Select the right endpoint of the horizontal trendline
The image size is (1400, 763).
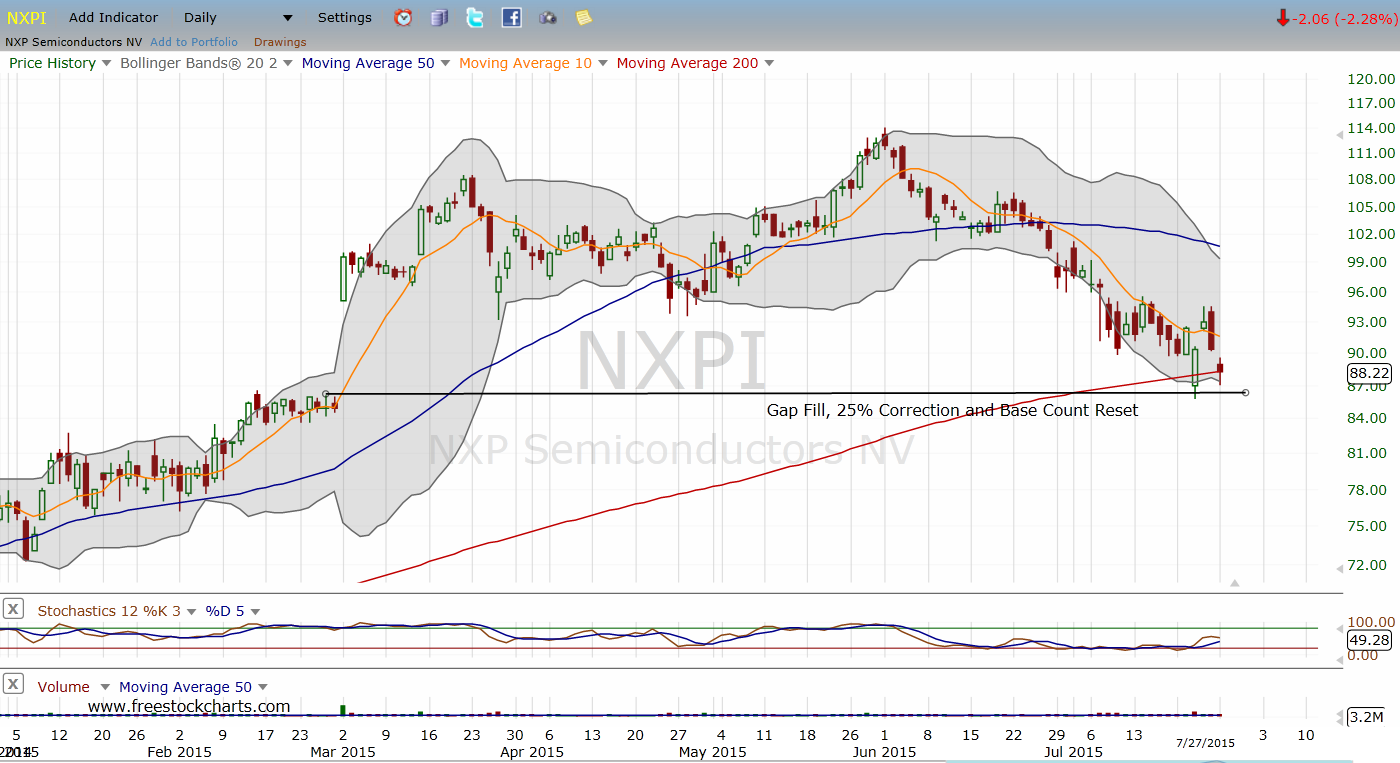coord(1245,392)
